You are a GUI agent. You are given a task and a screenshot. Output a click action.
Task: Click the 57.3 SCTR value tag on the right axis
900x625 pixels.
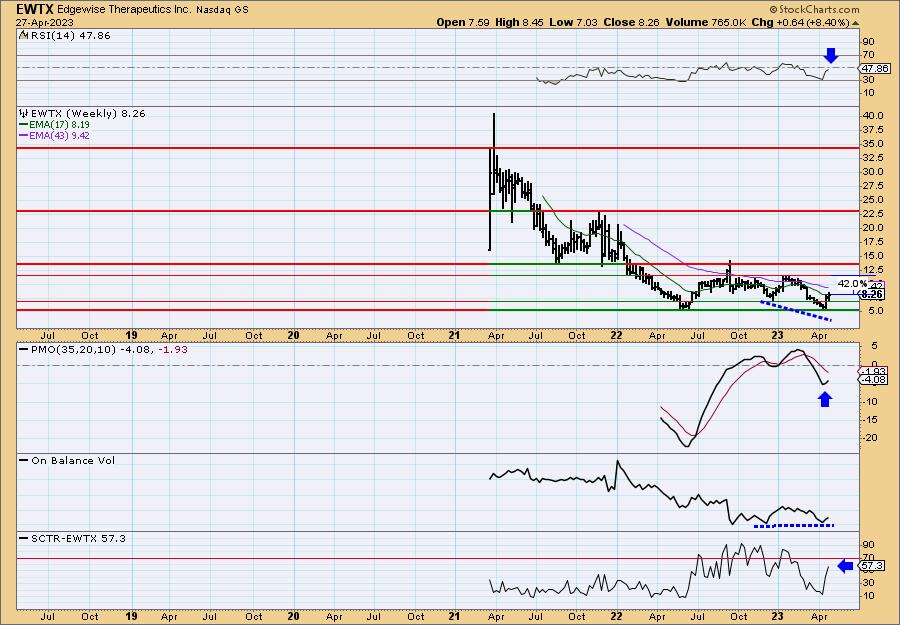pyautogui.click(x=871, y=566)
